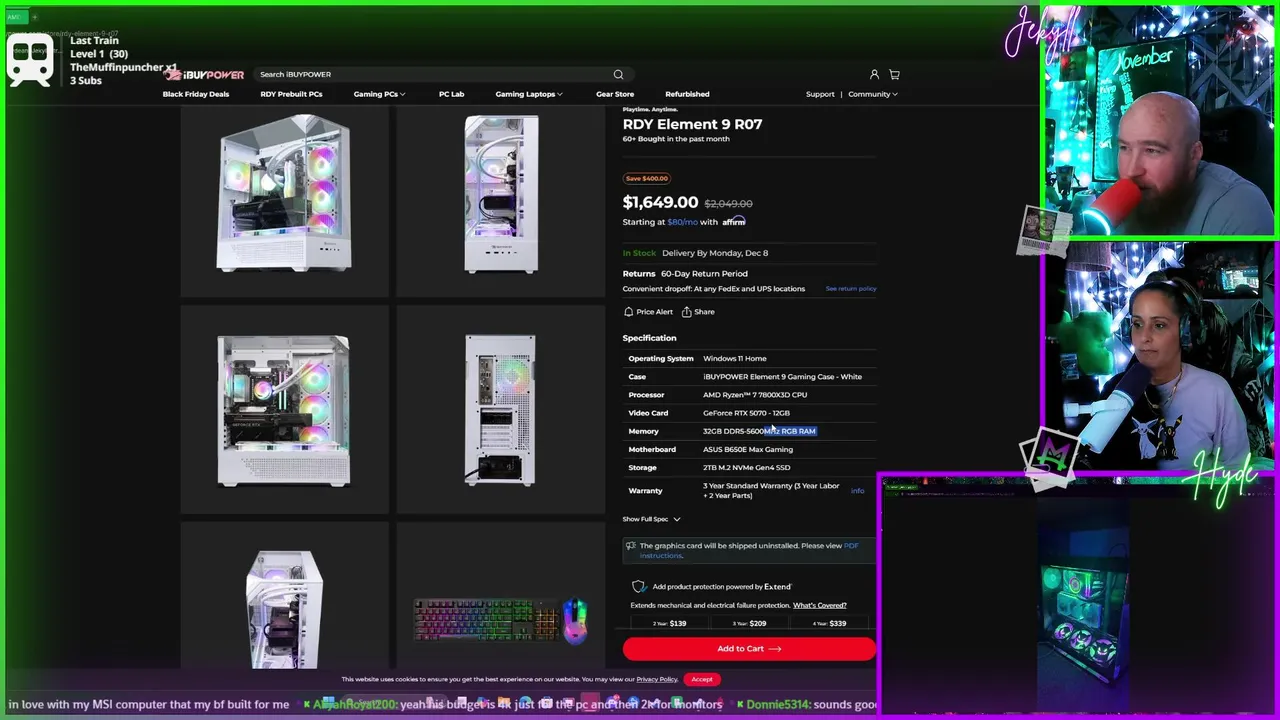Click the search magnifier icon
This screenshot has width=1280, height=720.
tap(618, 74)
